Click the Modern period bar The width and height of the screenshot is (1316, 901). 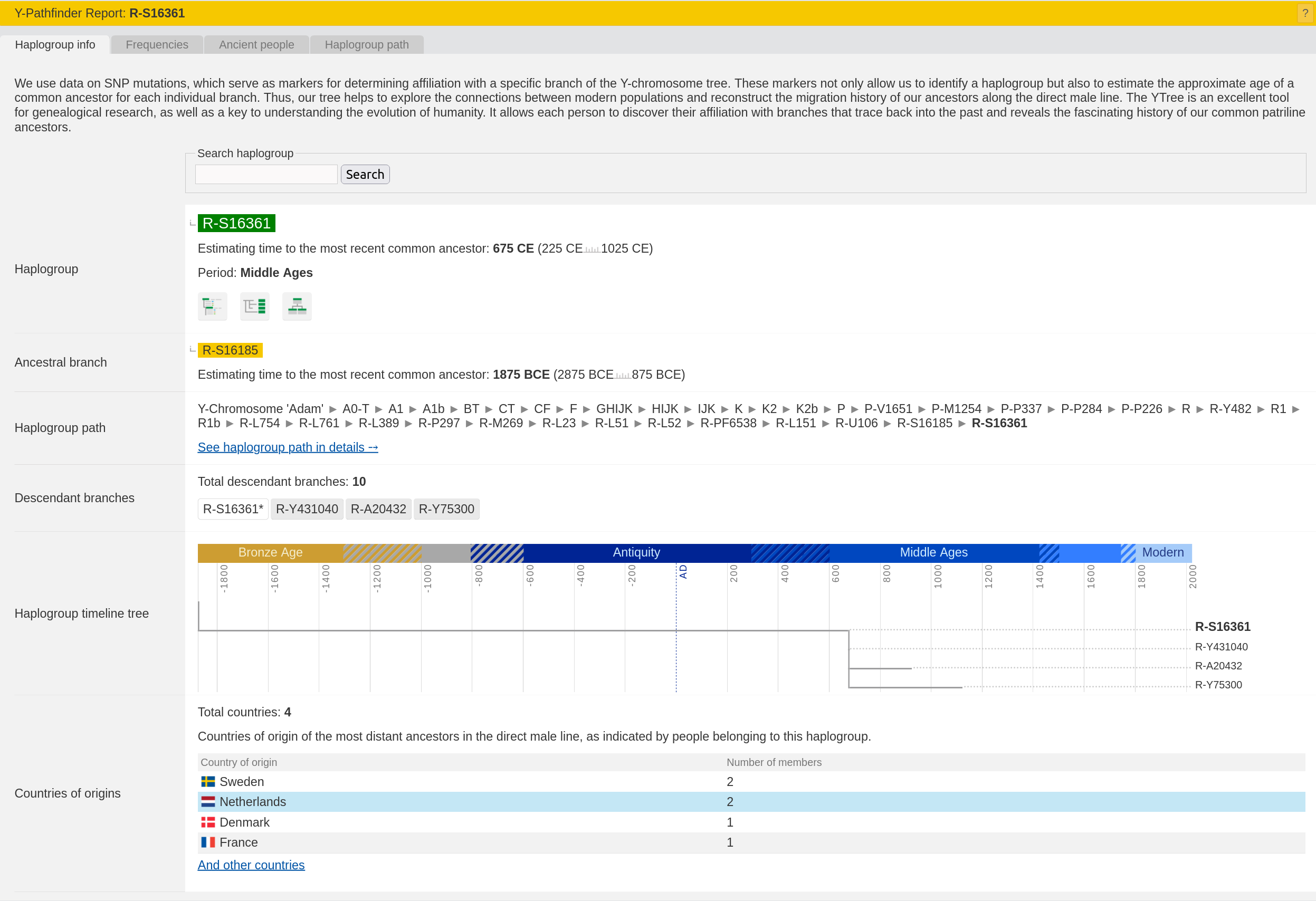pos(1163,552)
